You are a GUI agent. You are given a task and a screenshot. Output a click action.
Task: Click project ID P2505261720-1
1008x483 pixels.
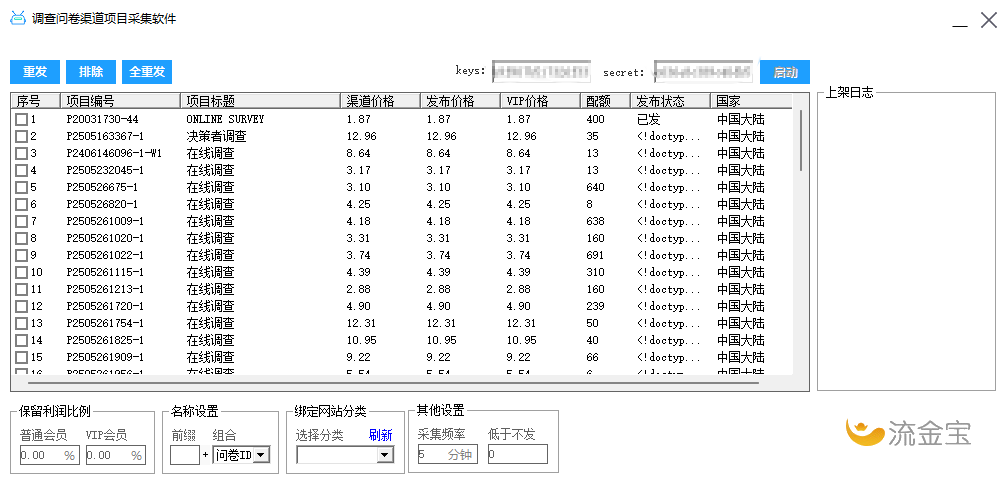pyautogui.click(x=105, y=307)
